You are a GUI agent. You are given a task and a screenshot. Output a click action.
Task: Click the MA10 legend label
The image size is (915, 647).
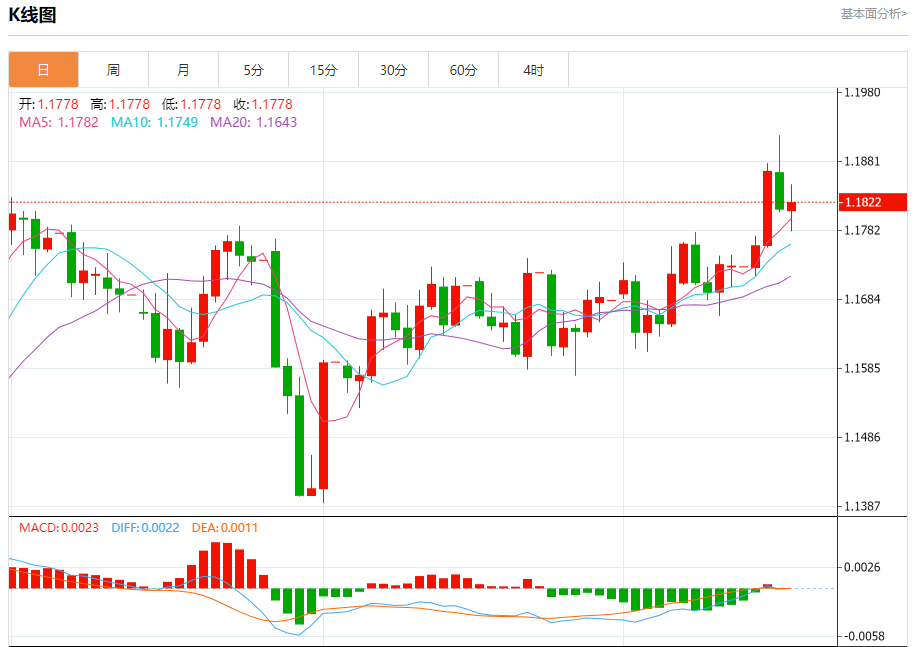pos(154,122)
